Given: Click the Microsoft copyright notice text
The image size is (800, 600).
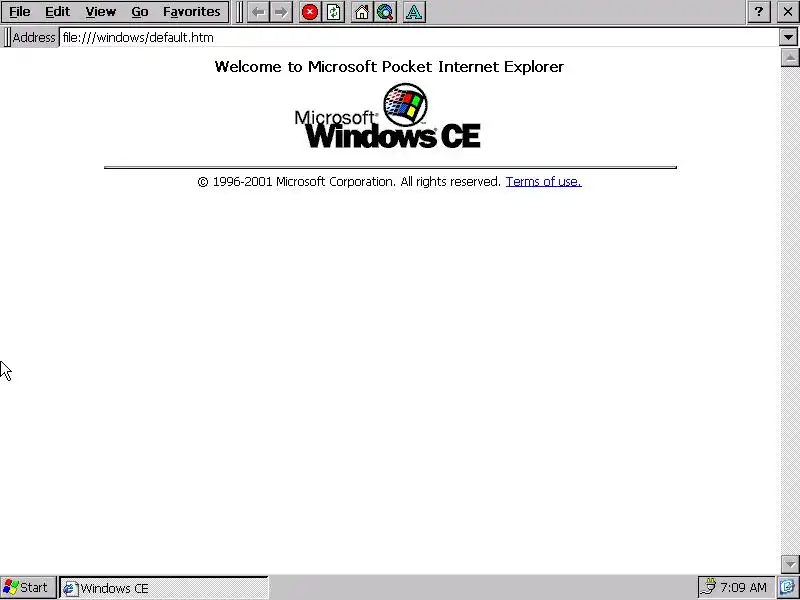Looking at the screenshot, I should point(349,182).
